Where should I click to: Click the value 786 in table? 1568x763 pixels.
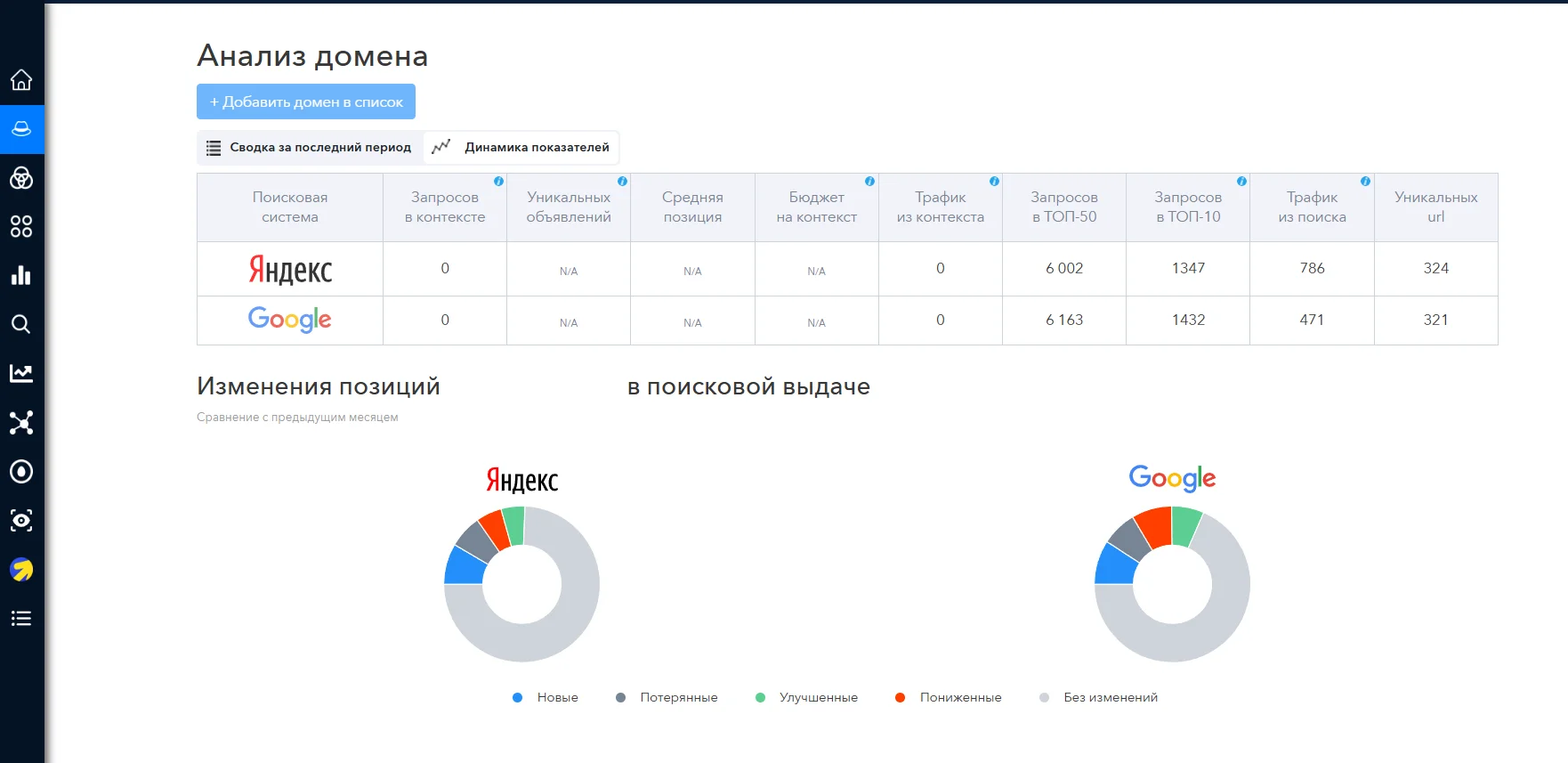tap(1312, 268)
